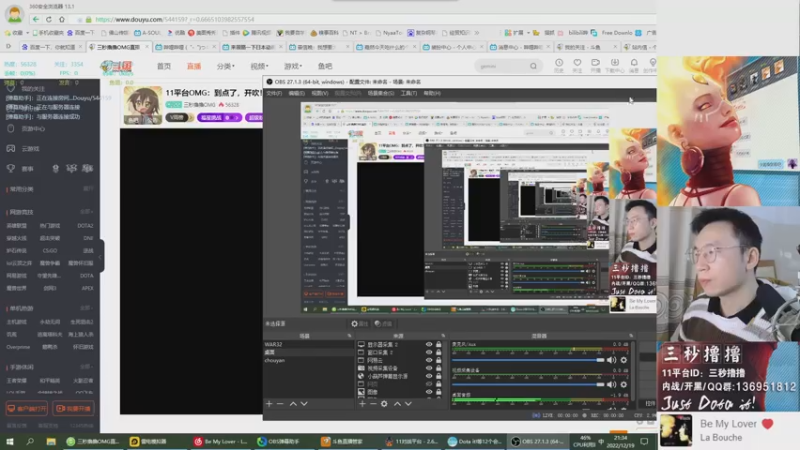Image resolution: width=800 pixels, height=450 pixels.
Task: Open the Windows Start menu
Action: tap(10, 441)
